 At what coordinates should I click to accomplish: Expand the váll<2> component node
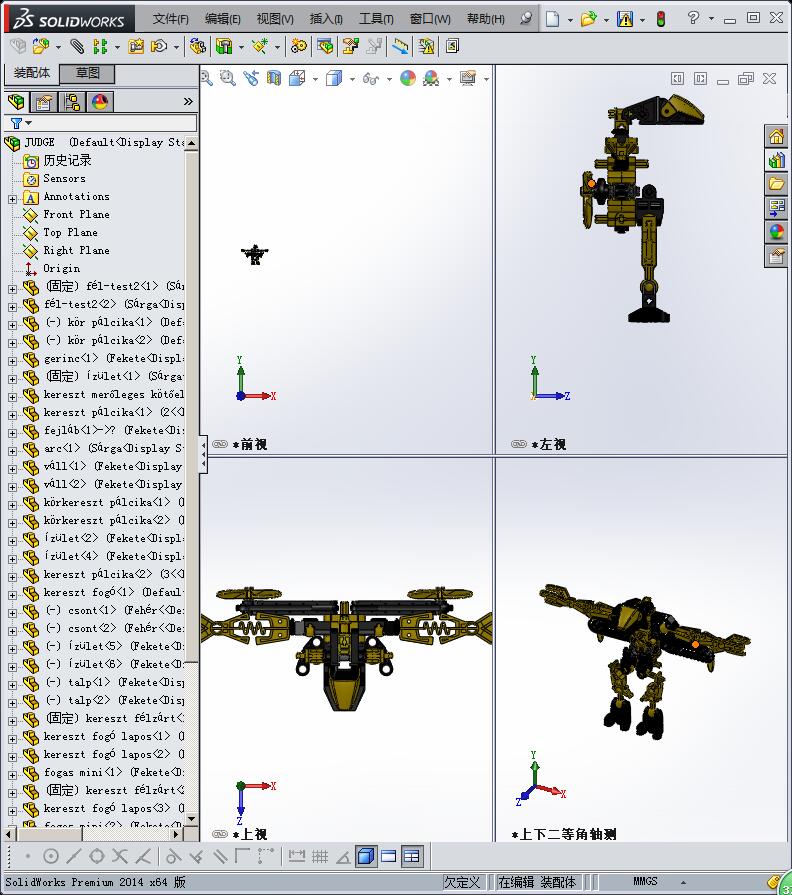point(12,487)
